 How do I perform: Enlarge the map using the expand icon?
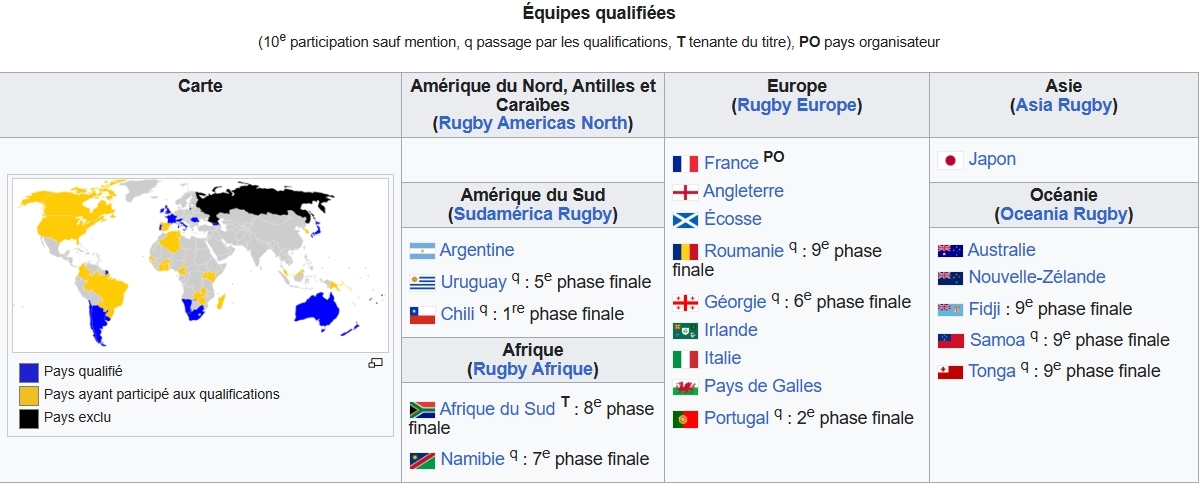pyautogui.click(x=376, y=363)
